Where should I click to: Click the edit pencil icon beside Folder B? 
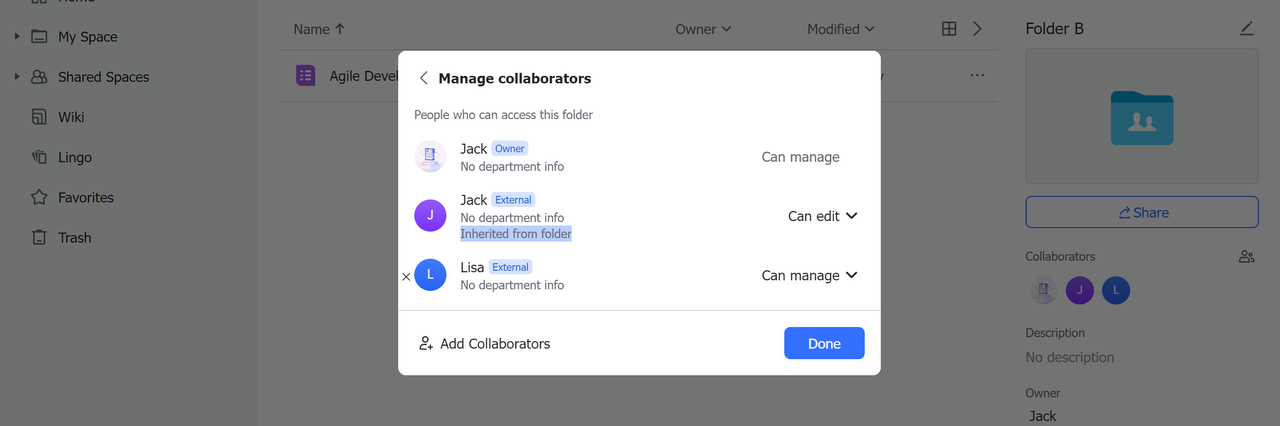tap(1246, 29)
